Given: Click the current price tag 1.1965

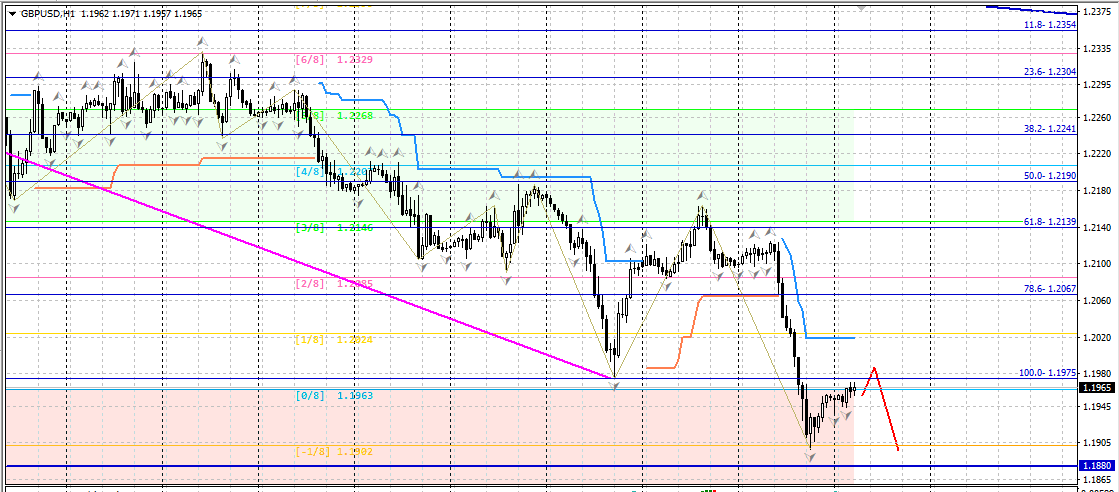Looking at the screenshot, I should (1096, 388).
